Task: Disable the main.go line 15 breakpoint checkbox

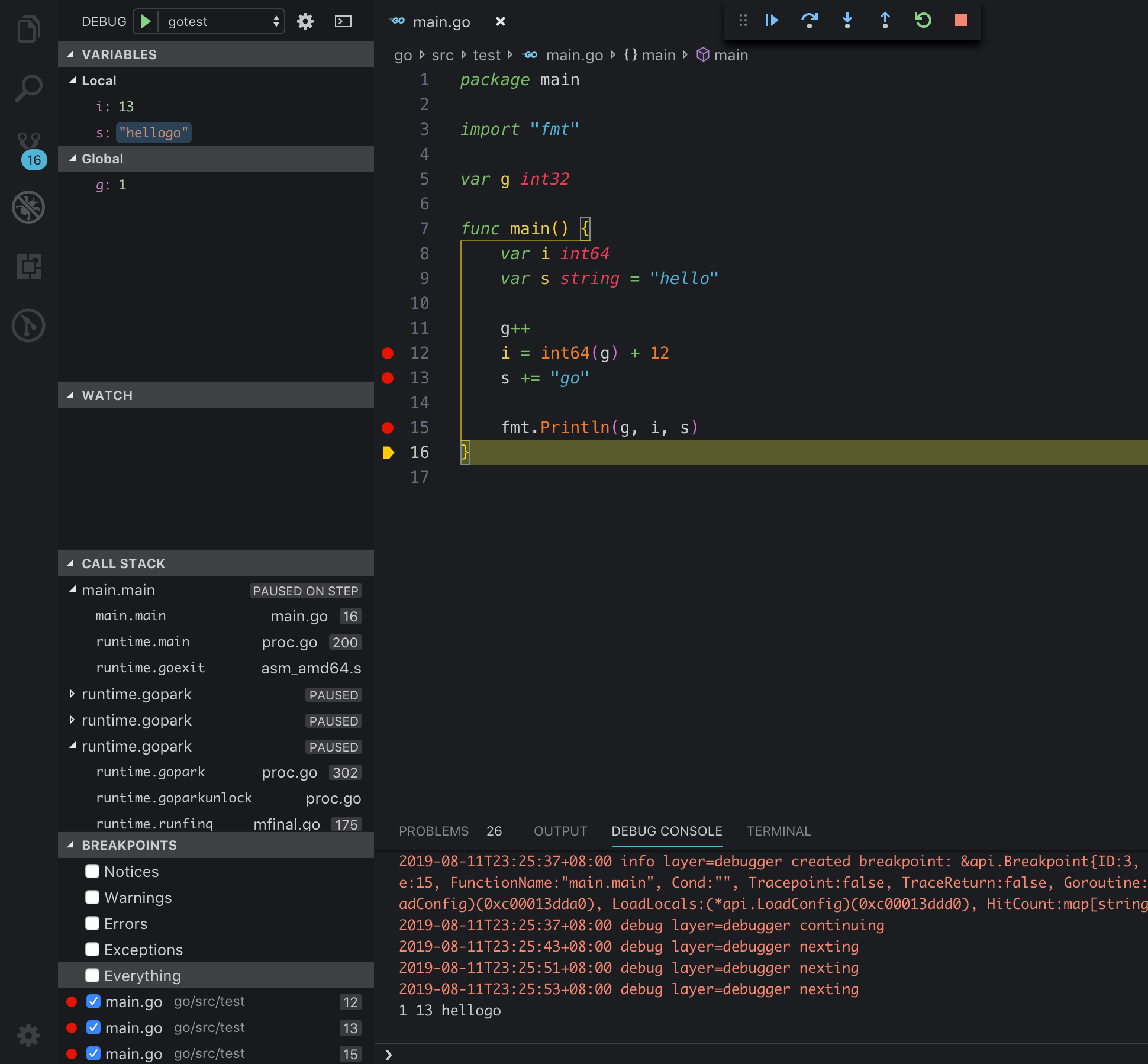Action: pos(93,1053)
